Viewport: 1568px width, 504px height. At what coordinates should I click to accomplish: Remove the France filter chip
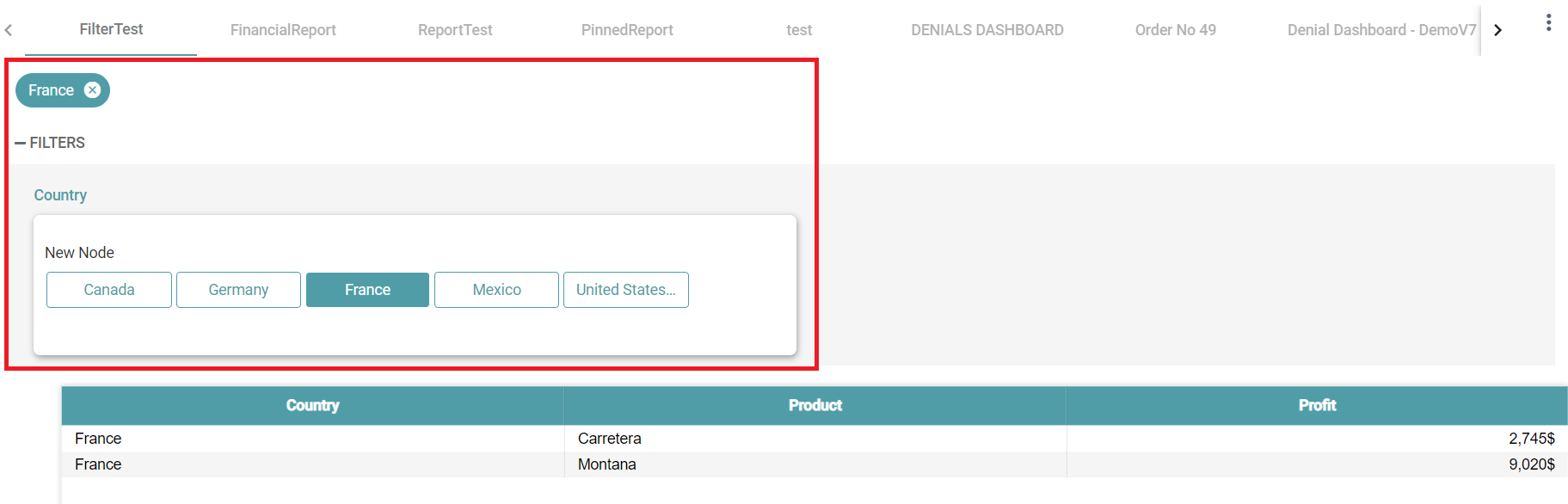click(92, 90)
